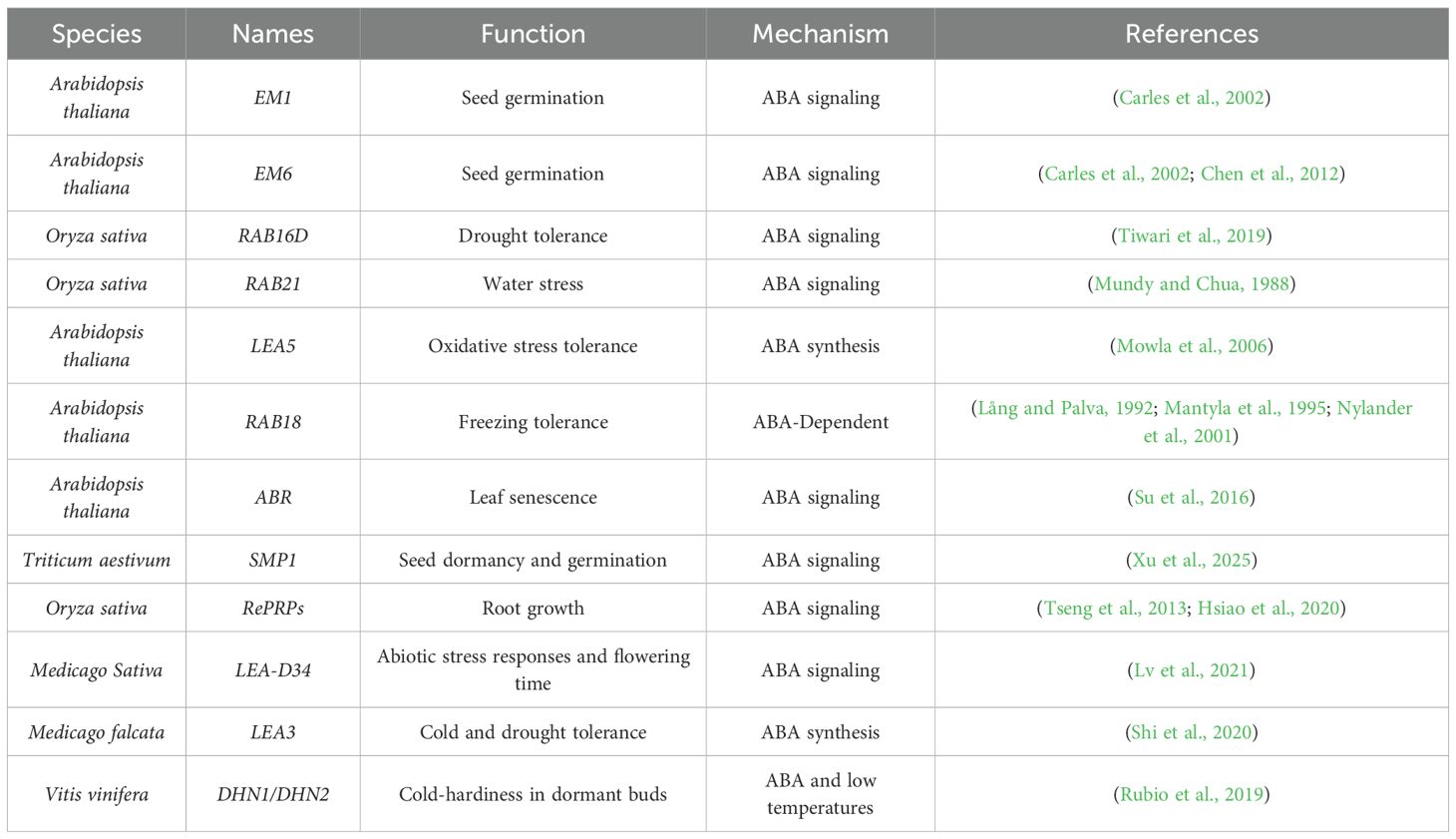Open the Mowla et al., 2006 reference
Image resolution: width=1456 pixels, height=839 pixels.
1191,346
